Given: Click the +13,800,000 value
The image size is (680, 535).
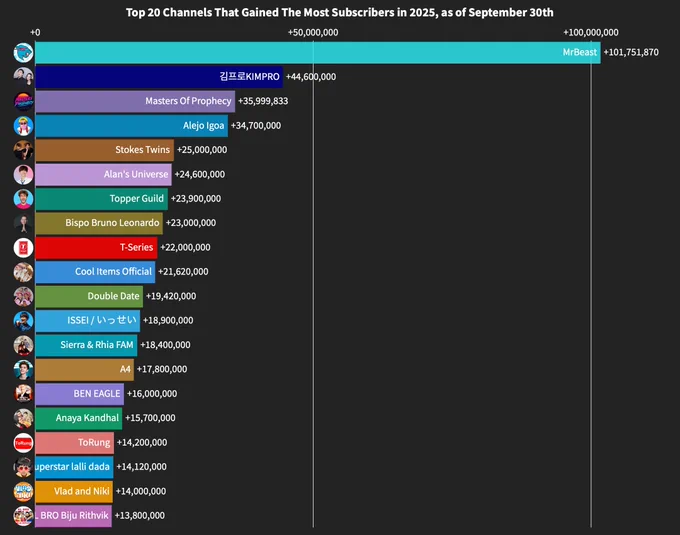Looking at the screenshot, I should 140,515.
